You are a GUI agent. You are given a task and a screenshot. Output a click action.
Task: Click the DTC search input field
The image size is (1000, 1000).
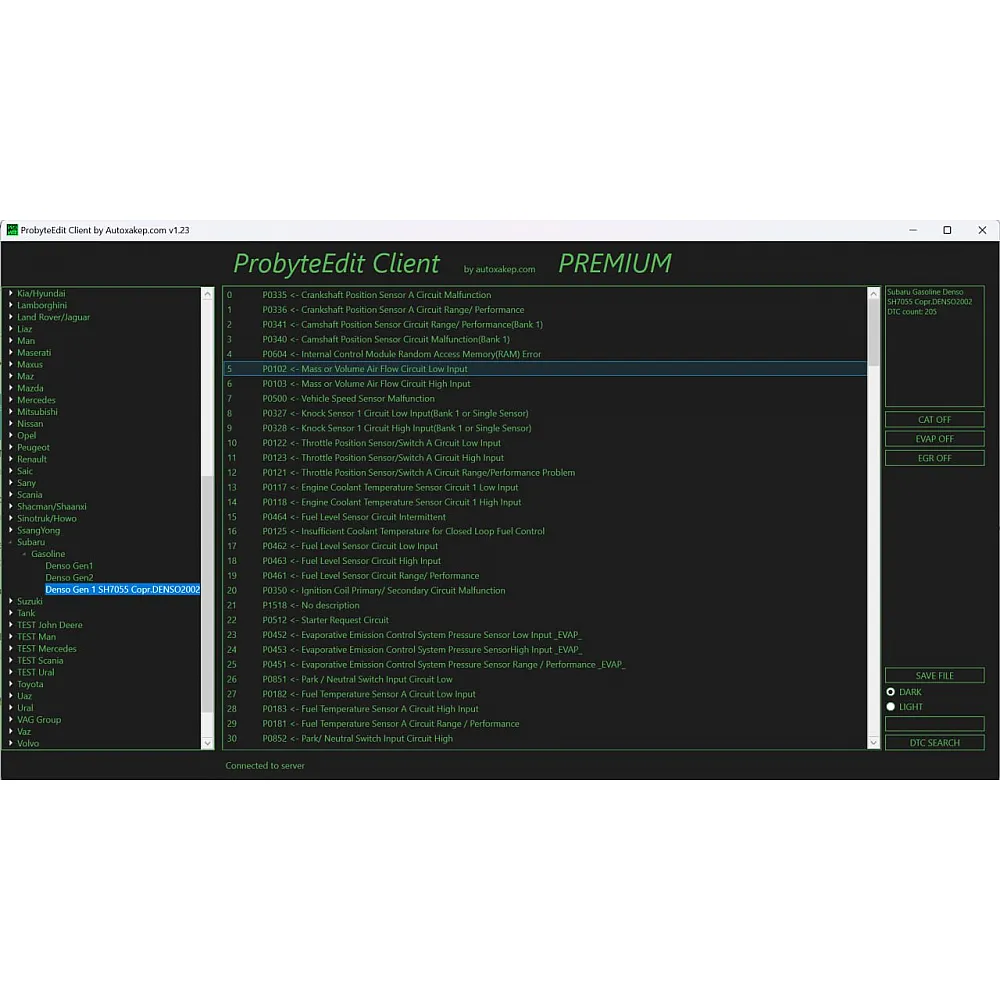934,724
